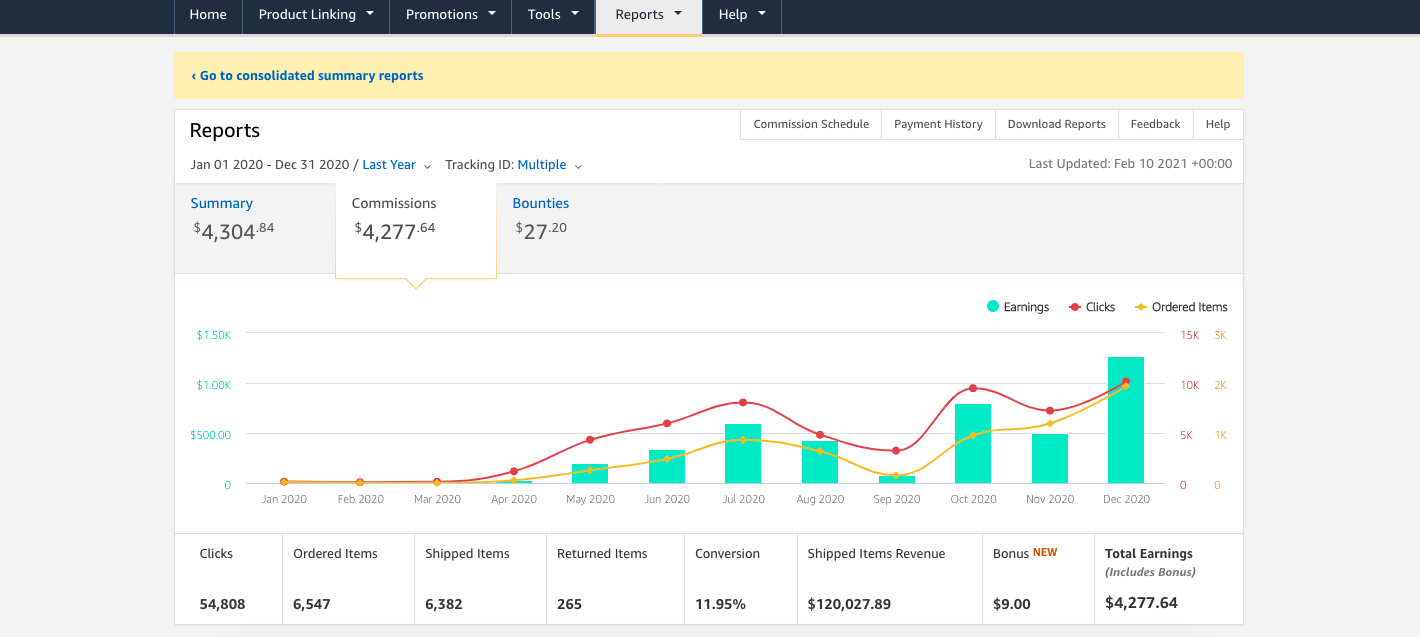Click the Oct 2020 clicks data point
This screenshot has width=1420, height=637.
click(973, 388)
